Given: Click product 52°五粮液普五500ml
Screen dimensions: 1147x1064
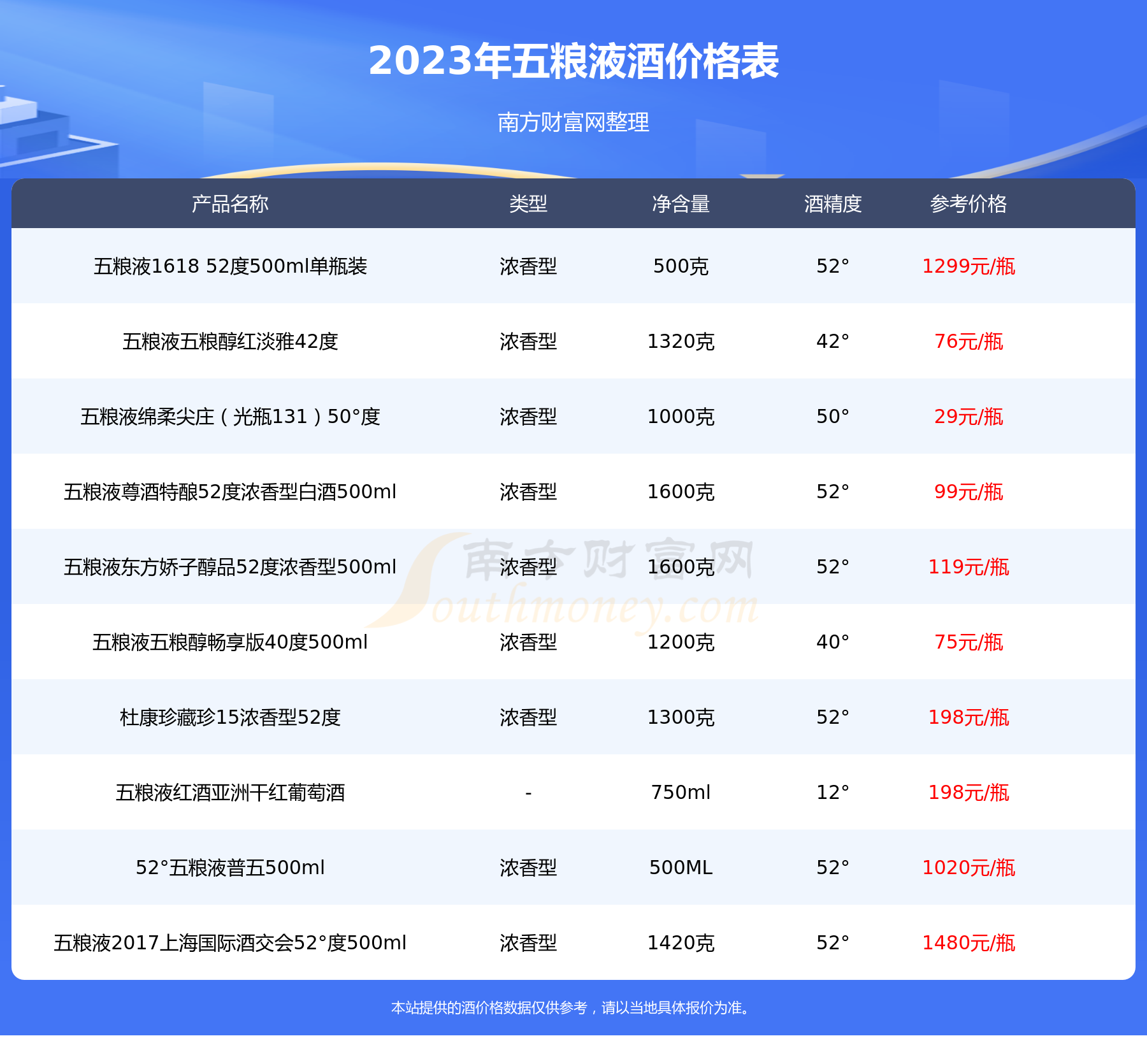Looking at the screenshot, I should (x=230, y=868).
